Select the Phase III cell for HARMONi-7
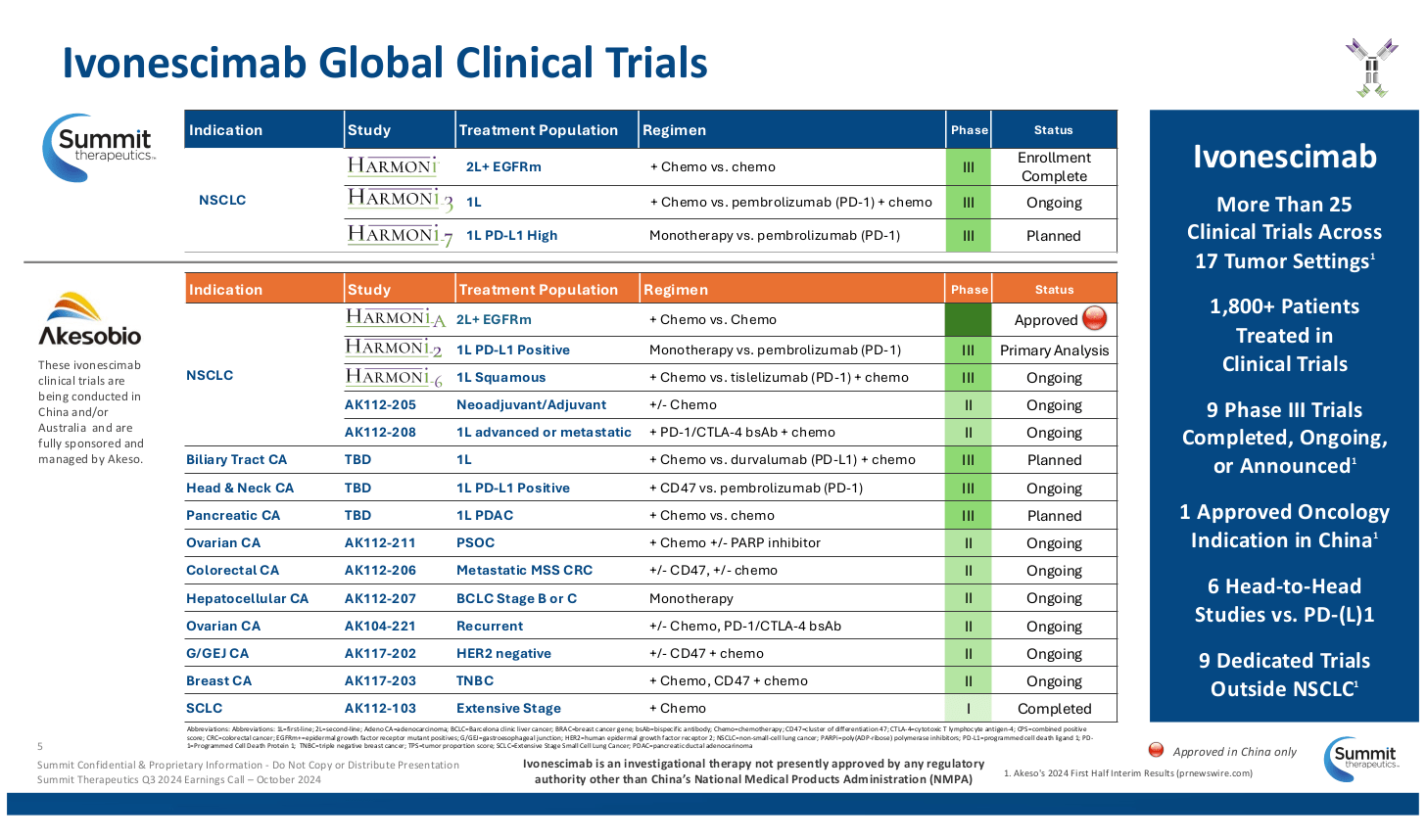This screenshot has width=1427, height=840. pos(969,235)
